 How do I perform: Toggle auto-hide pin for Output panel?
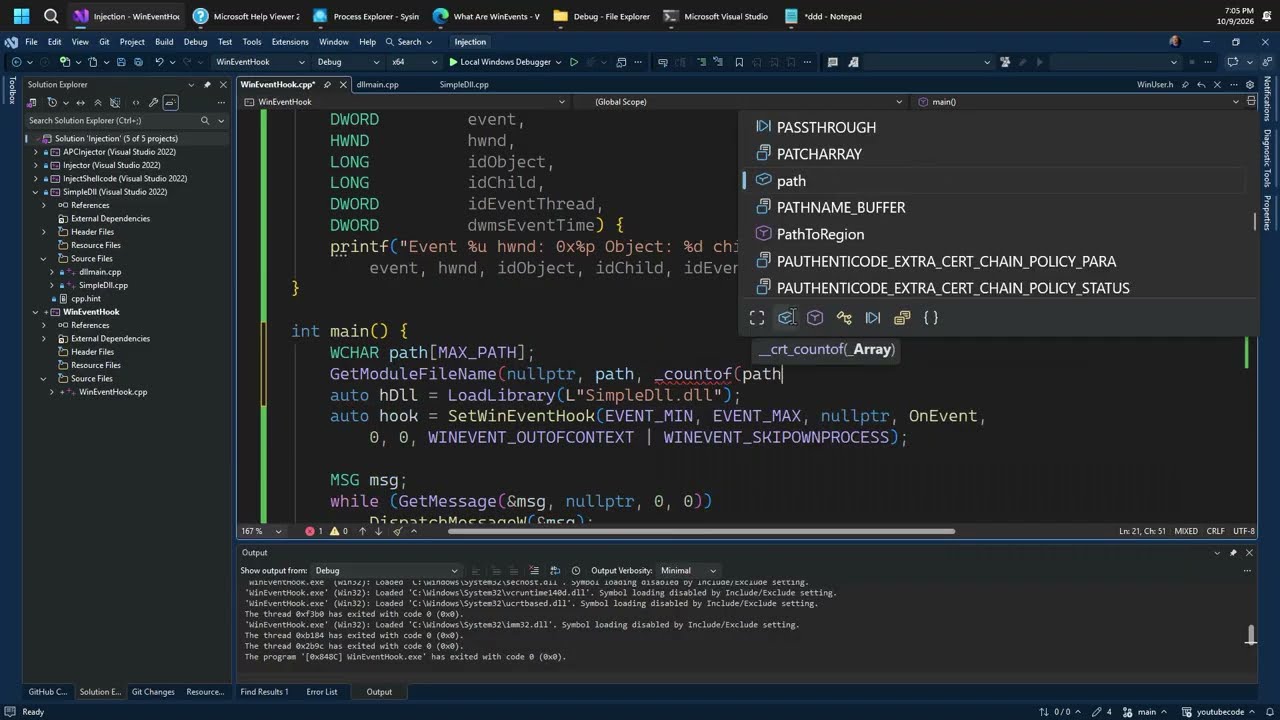1233,553
